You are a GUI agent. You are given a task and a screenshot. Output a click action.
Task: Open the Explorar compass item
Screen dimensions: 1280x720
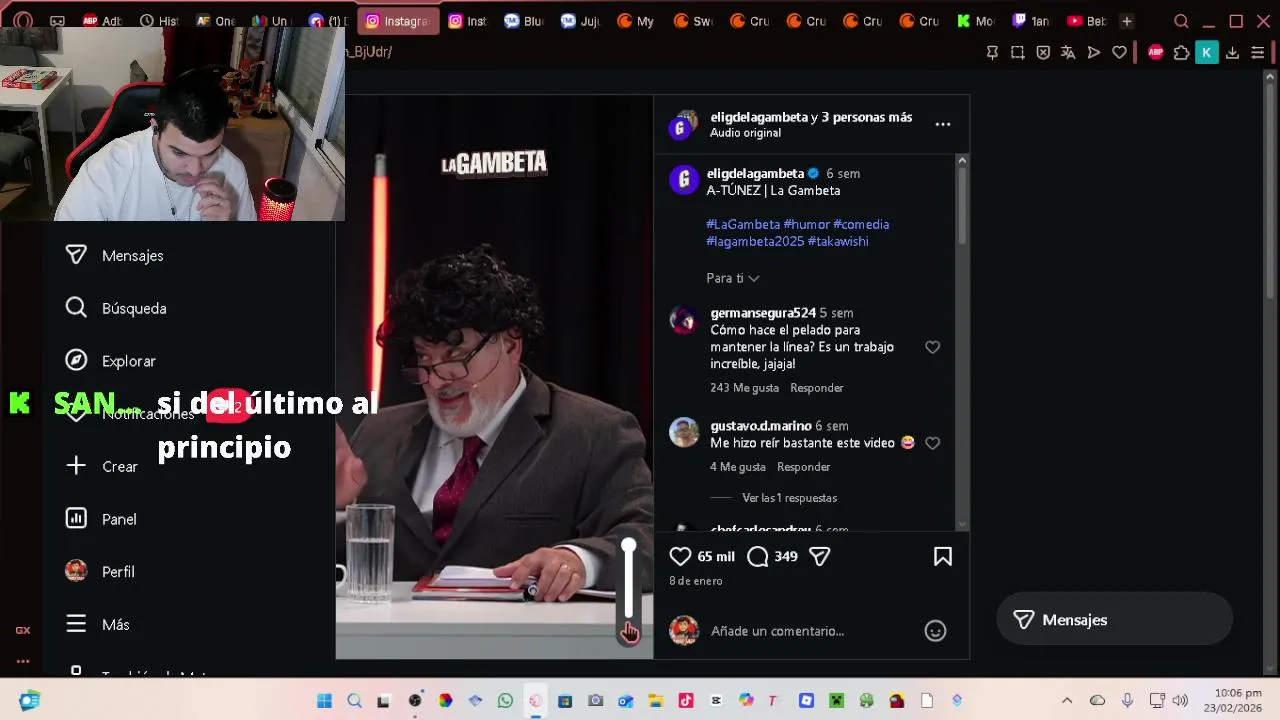click(x=110, y=361)
